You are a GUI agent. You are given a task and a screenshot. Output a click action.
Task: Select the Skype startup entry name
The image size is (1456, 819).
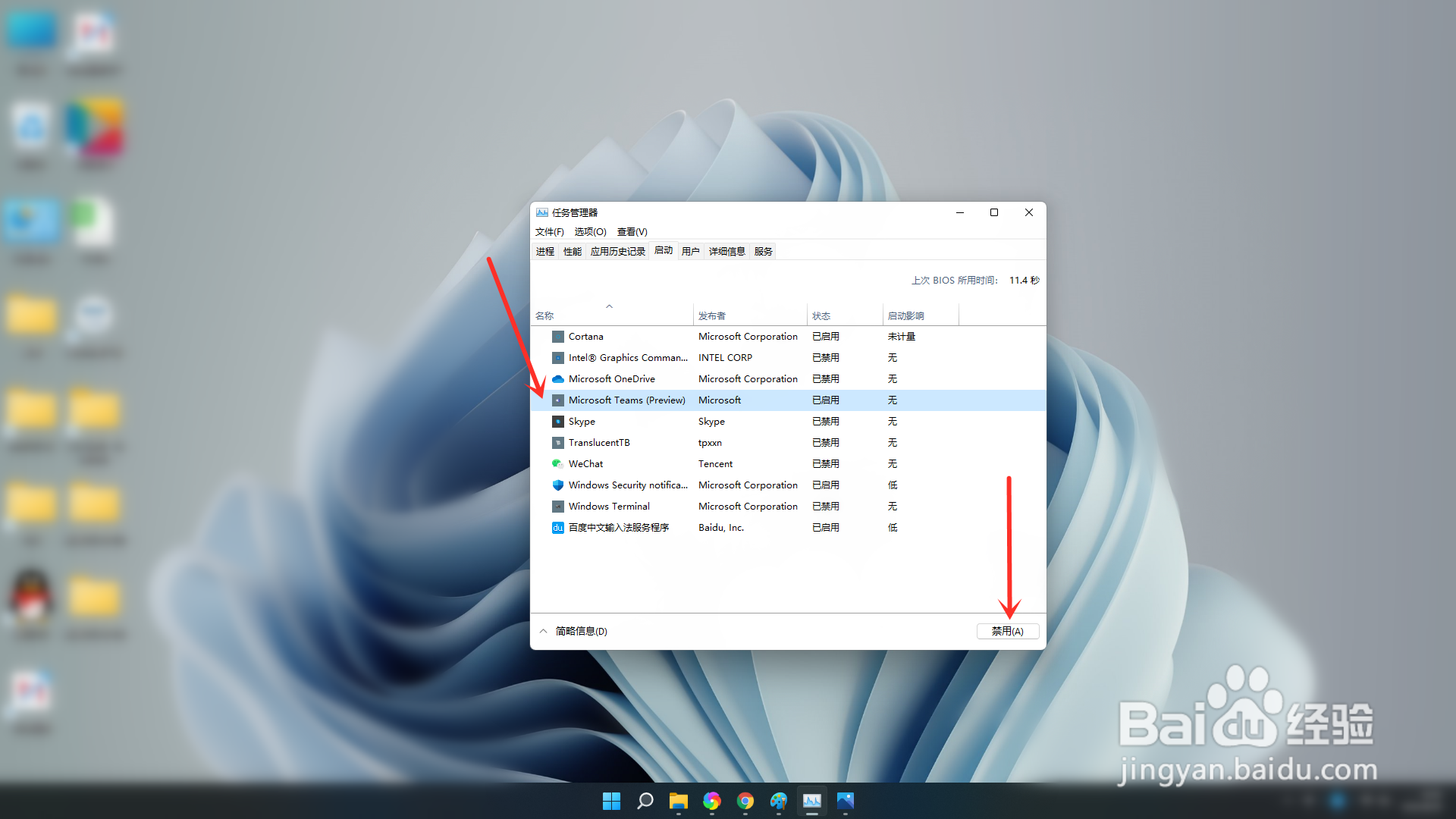(582, 422)
